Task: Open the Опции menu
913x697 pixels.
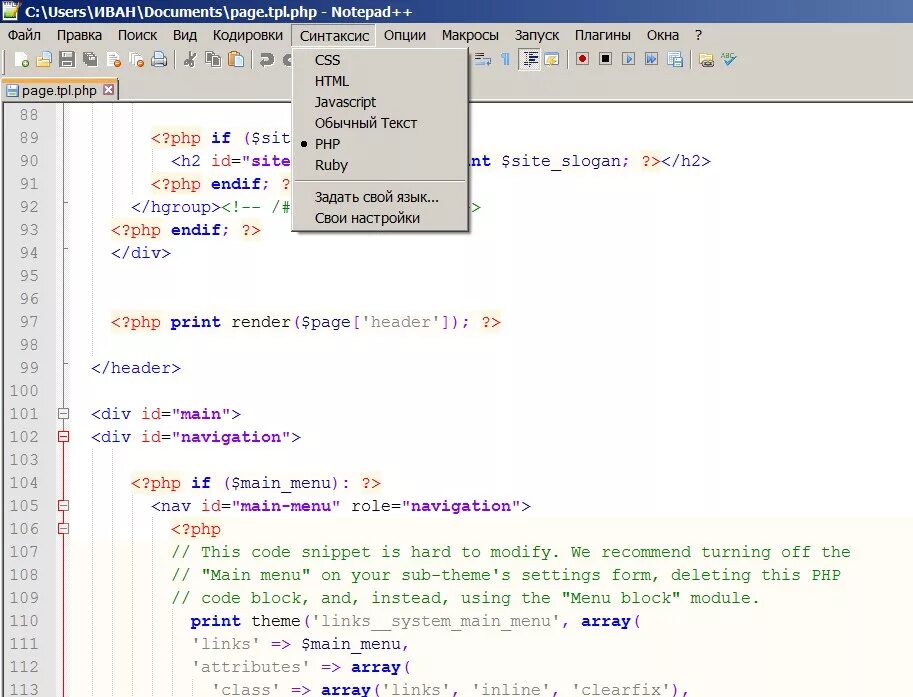Action: click(405, 36)
